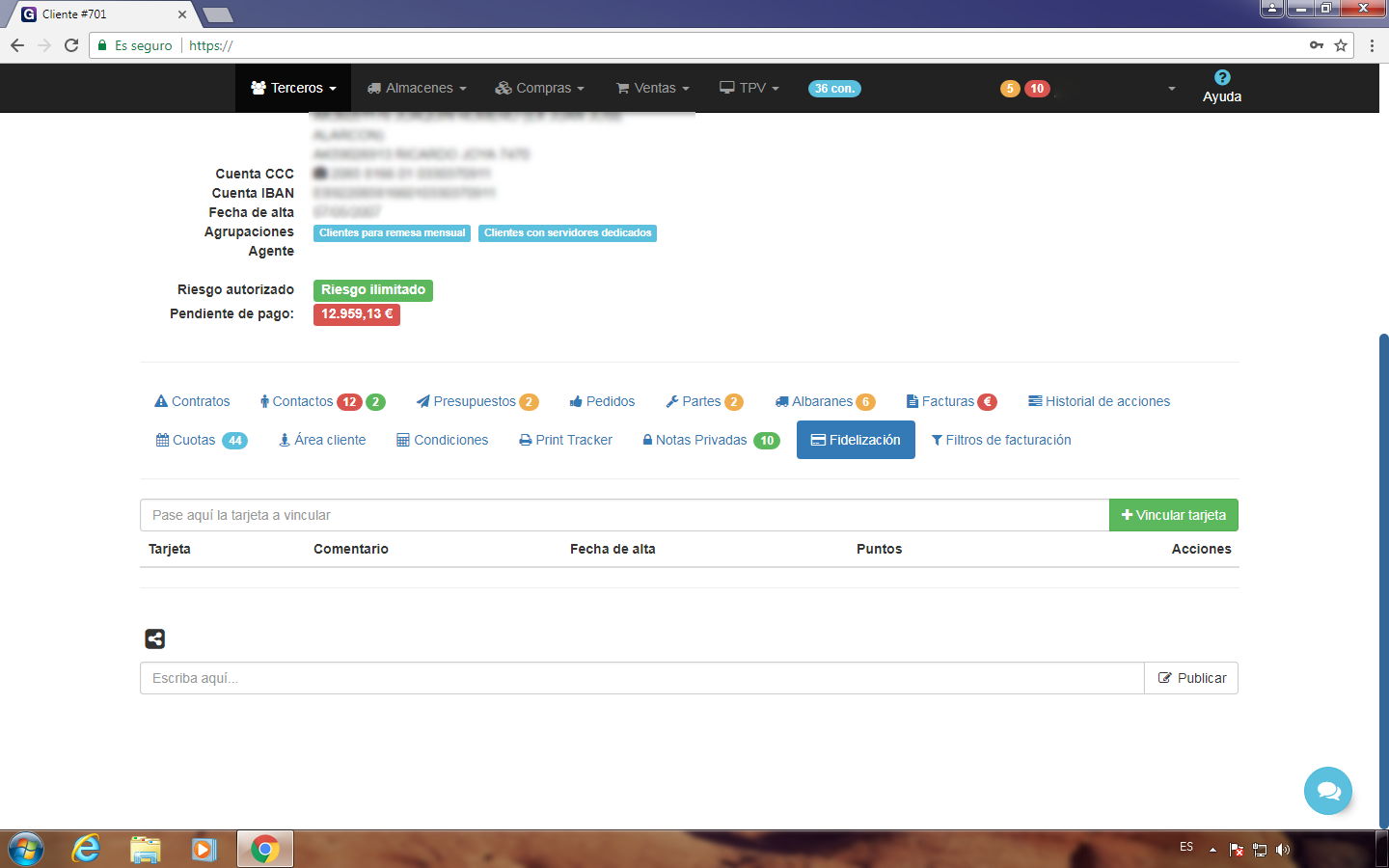Click the page vertical scrollbar
Screen dimensions: 1389x868
[1383, 579]
